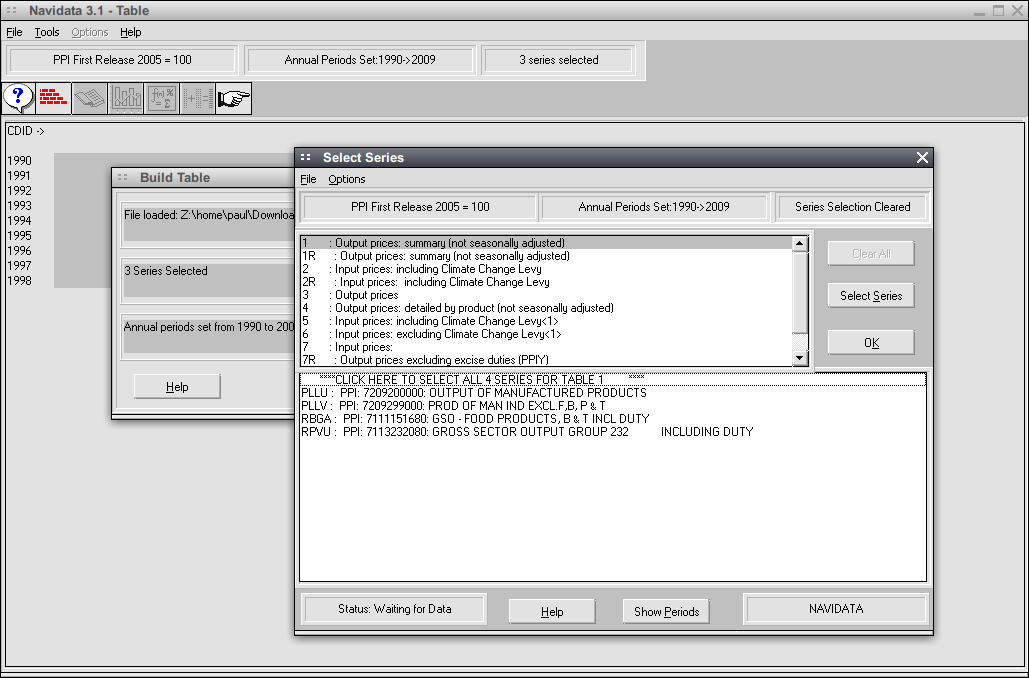Click year row 1995 in main table

pyautogui.click(x=19, y=236)
